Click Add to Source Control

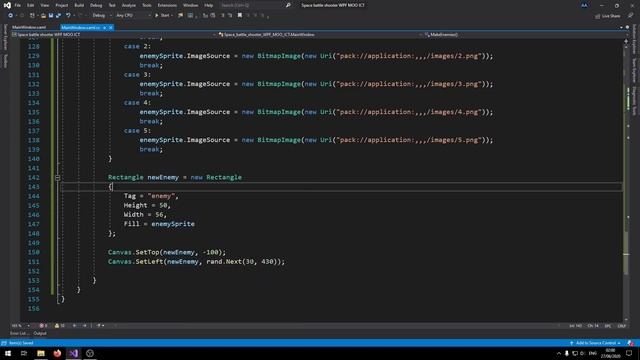coord(595,343)
